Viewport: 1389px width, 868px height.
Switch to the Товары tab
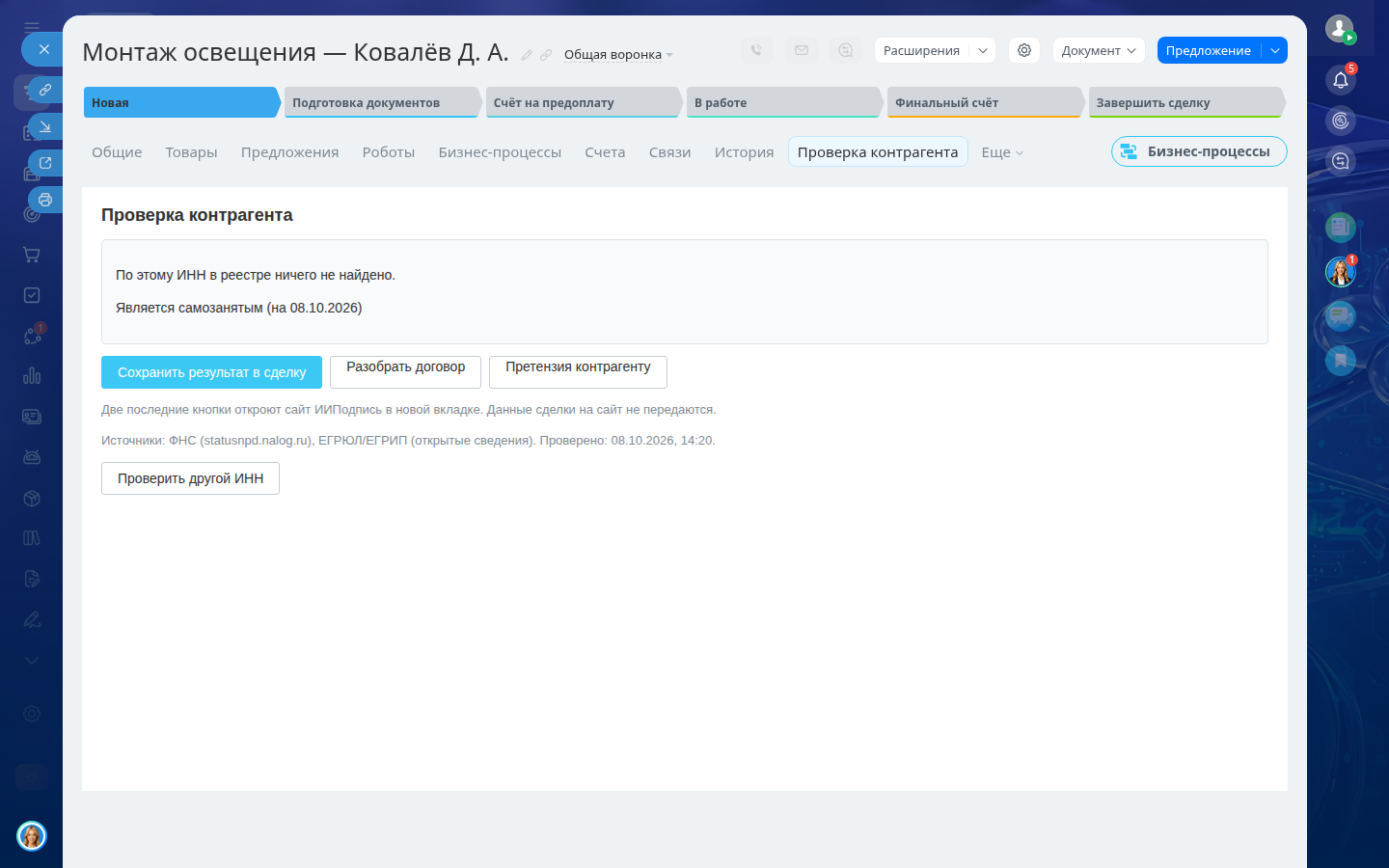coord(191,152)
